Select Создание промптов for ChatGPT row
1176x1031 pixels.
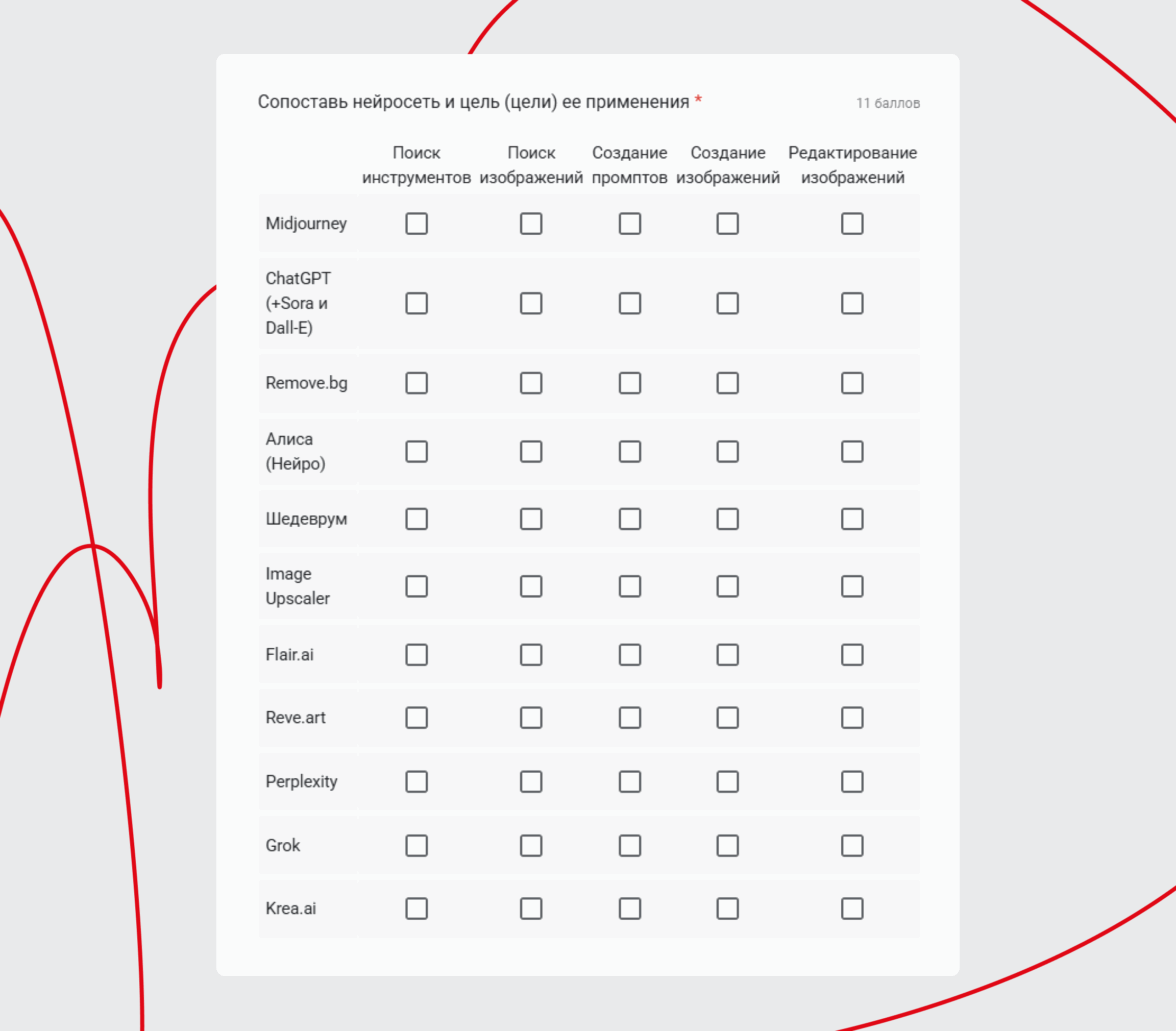click(x=629, y=303)
